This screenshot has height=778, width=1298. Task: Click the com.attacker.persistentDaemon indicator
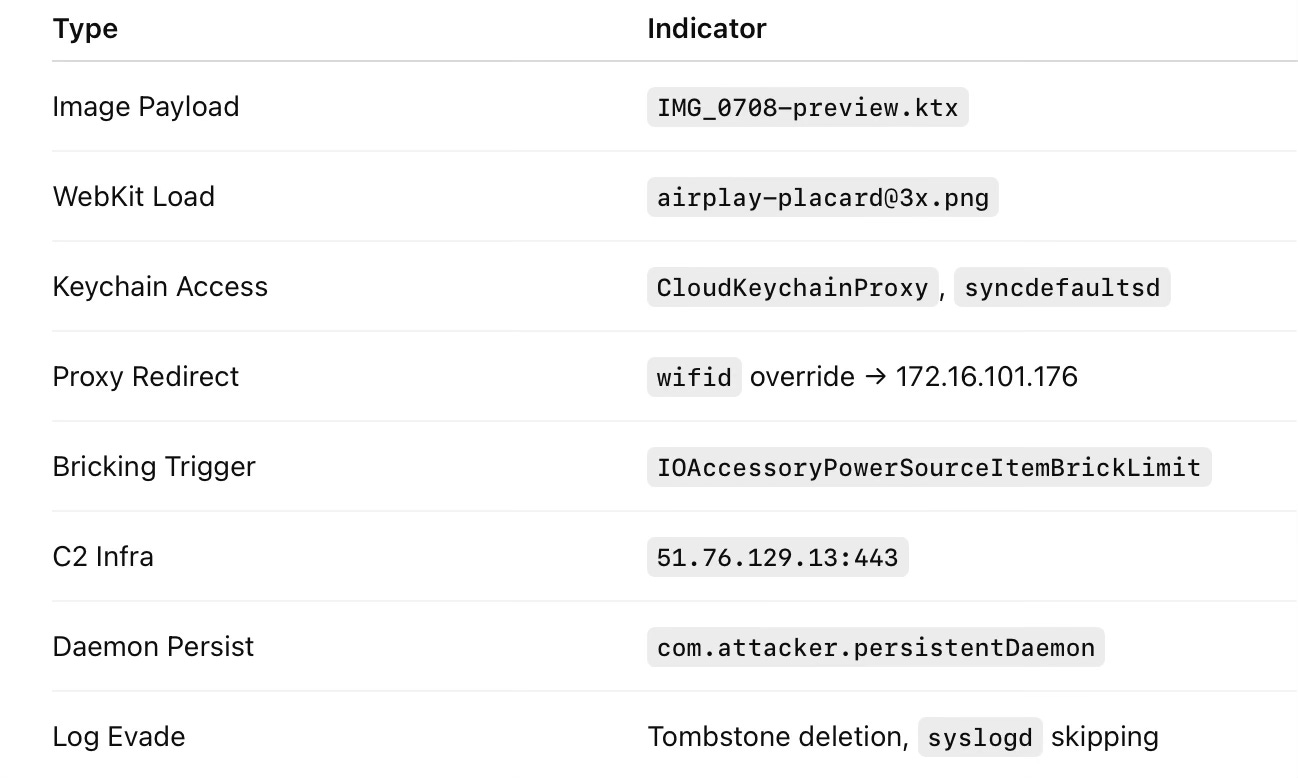876,647
